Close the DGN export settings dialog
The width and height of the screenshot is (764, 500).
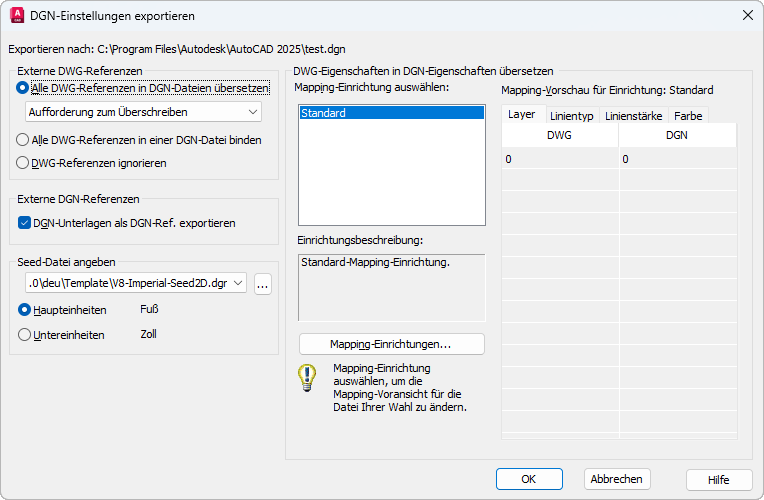(745, 15)
